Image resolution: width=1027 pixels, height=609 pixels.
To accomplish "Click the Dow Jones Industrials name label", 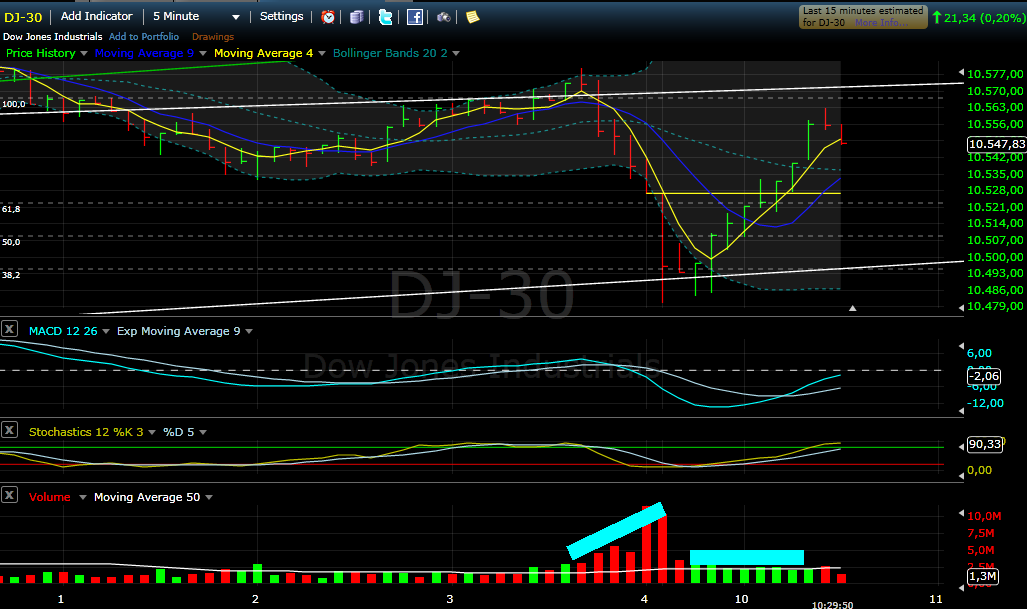I will pyautogui.click(x=52, y=37).
